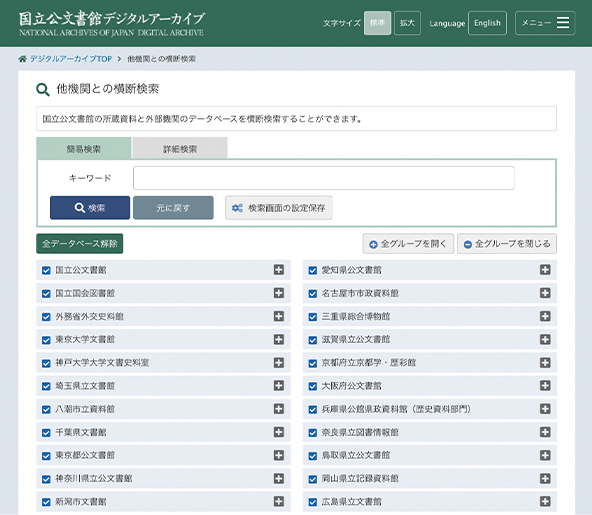Expand the 東京大学文書館 group

[279, 339]
